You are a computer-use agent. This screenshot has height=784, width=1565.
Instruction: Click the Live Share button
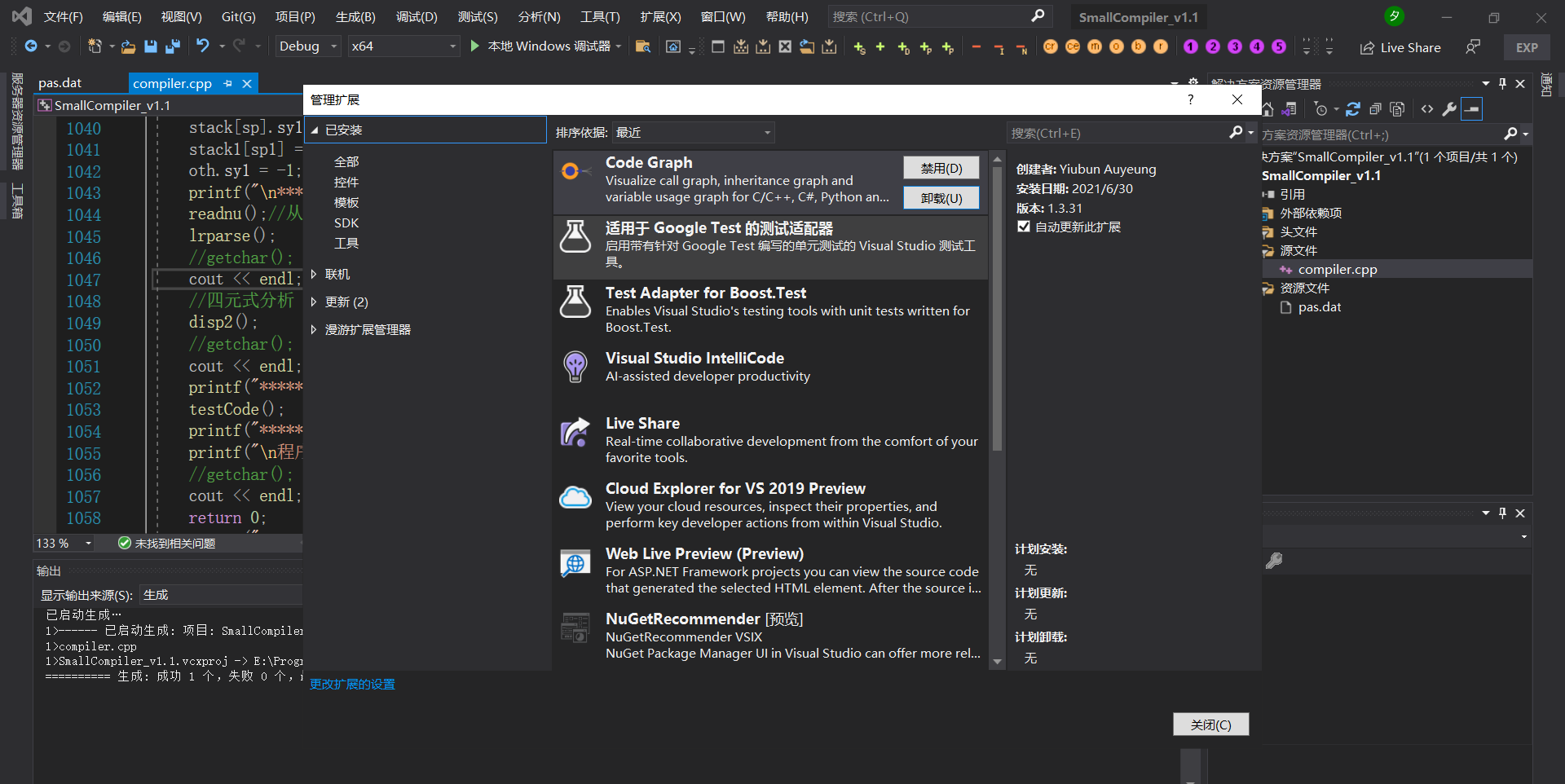(1400, 47)
